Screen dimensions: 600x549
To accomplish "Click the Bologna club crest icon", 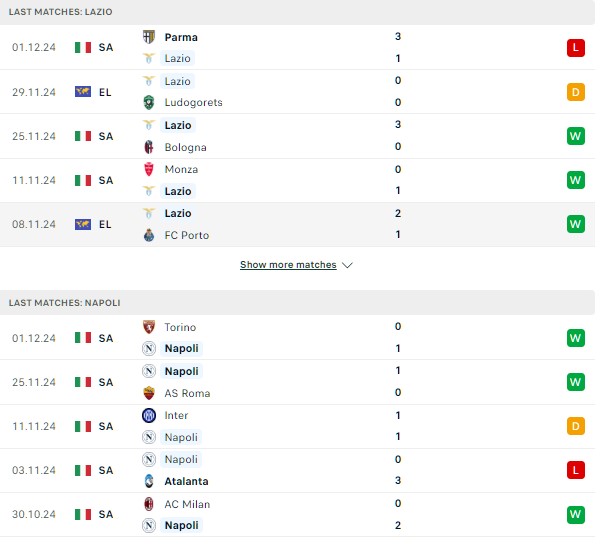I will [149, 147].
